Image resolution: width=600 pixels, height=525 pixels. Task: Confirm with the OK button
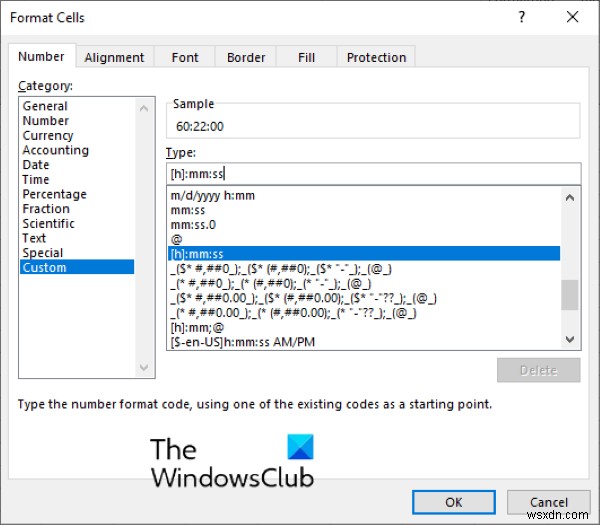(x=454, y=502)
